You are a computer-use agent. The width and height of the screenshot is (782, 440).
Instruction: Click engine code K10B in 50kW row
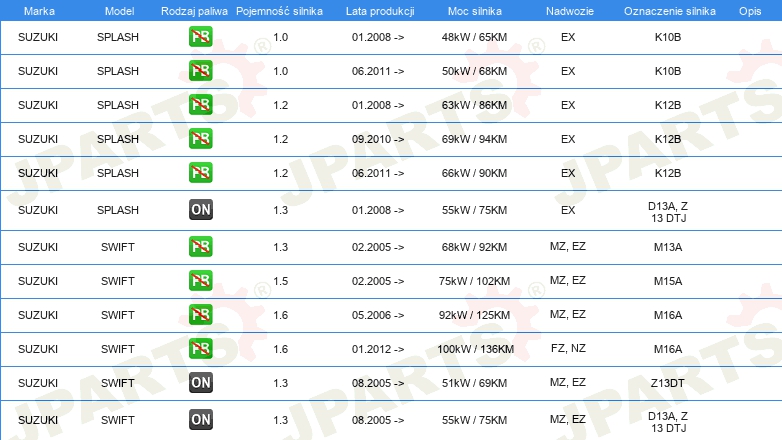point(668,71)
